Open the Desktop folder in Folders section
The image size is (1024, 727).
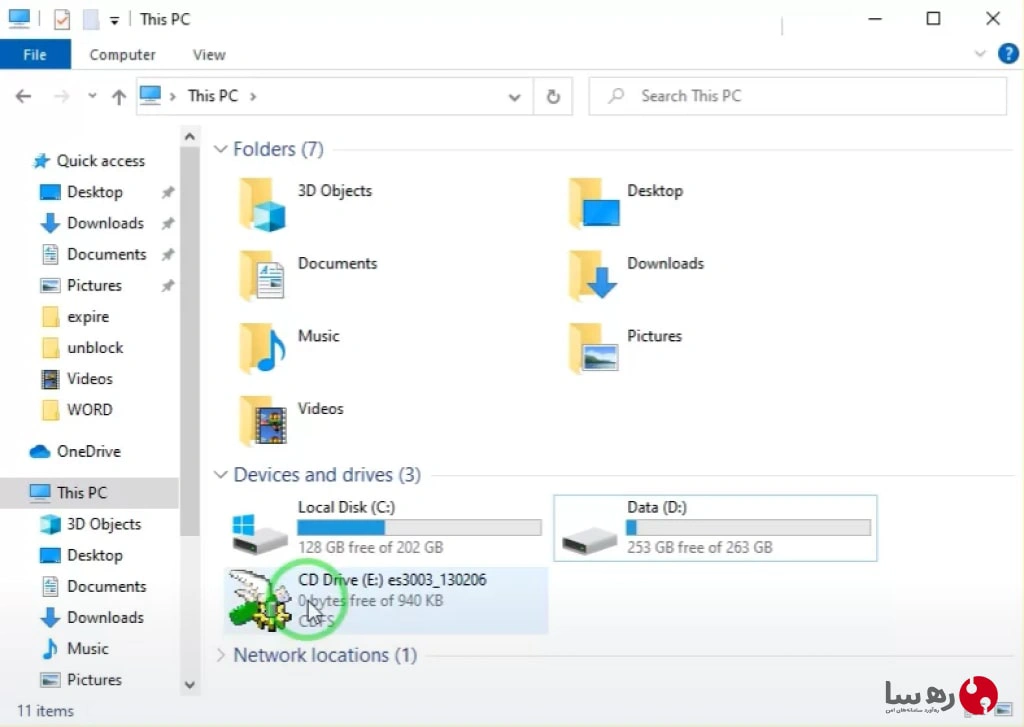click(x=593, y=204)
